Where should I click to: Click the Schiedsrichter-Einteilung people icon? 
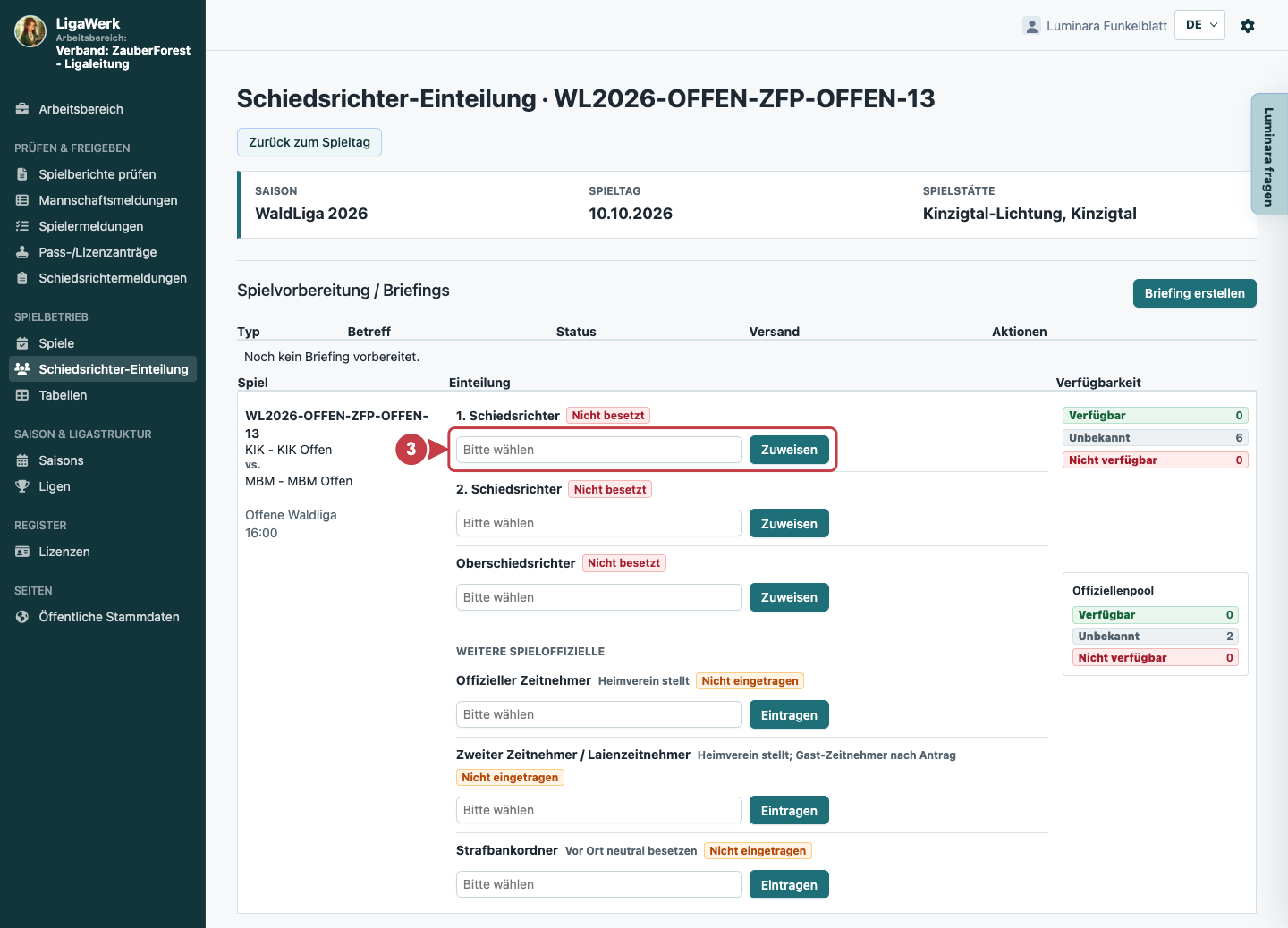(22, 369)
